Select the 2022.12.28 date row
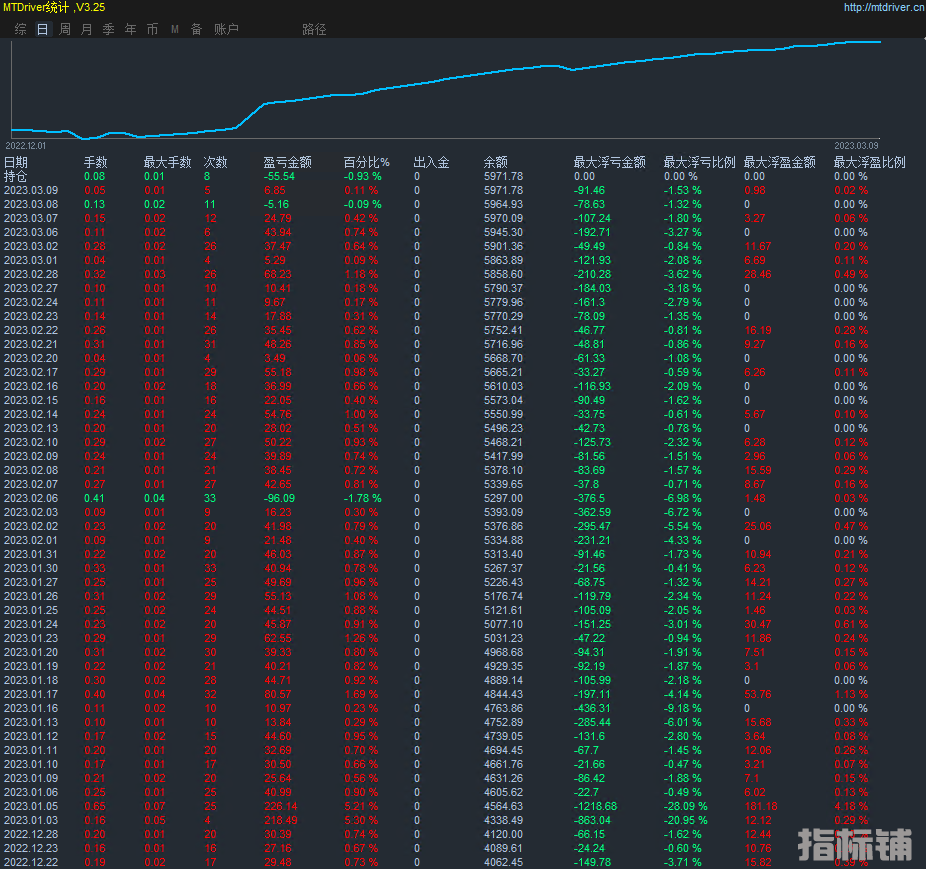 (x=31, y=835)
